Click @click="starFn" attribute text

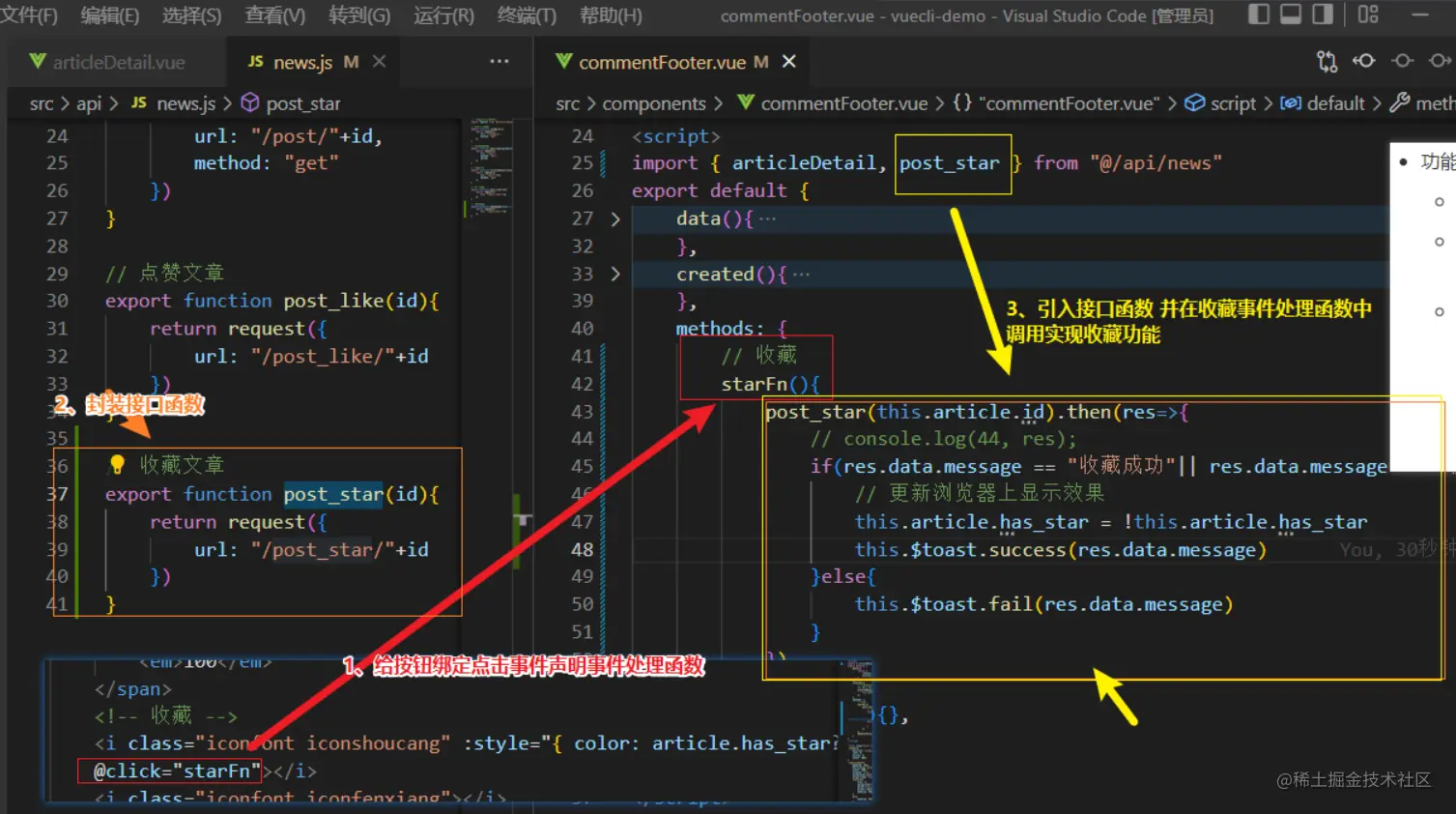[177, 770]
